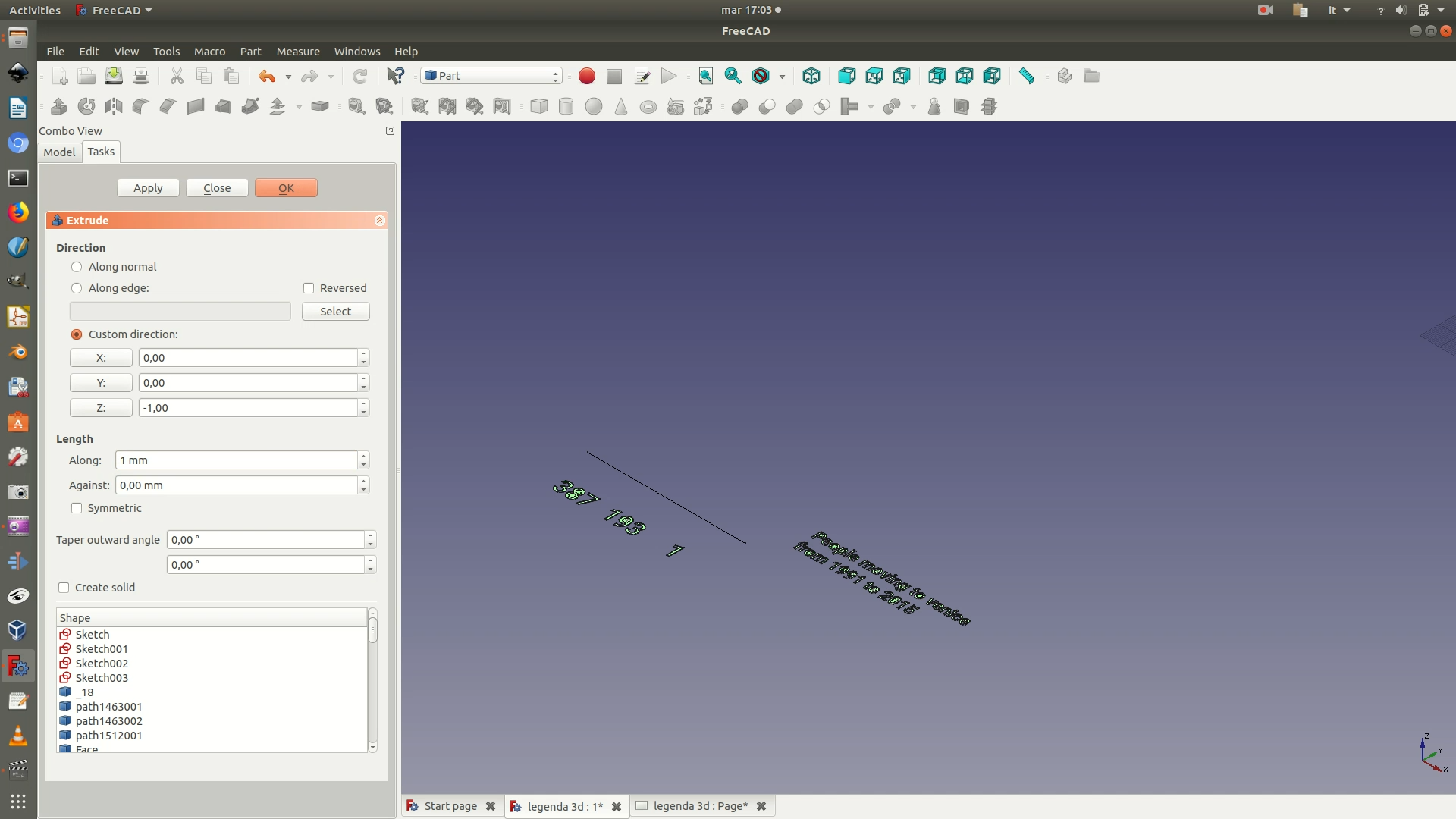Click the Apply button
Viewport: 1456px width, 819px height.
click(148, 188)
